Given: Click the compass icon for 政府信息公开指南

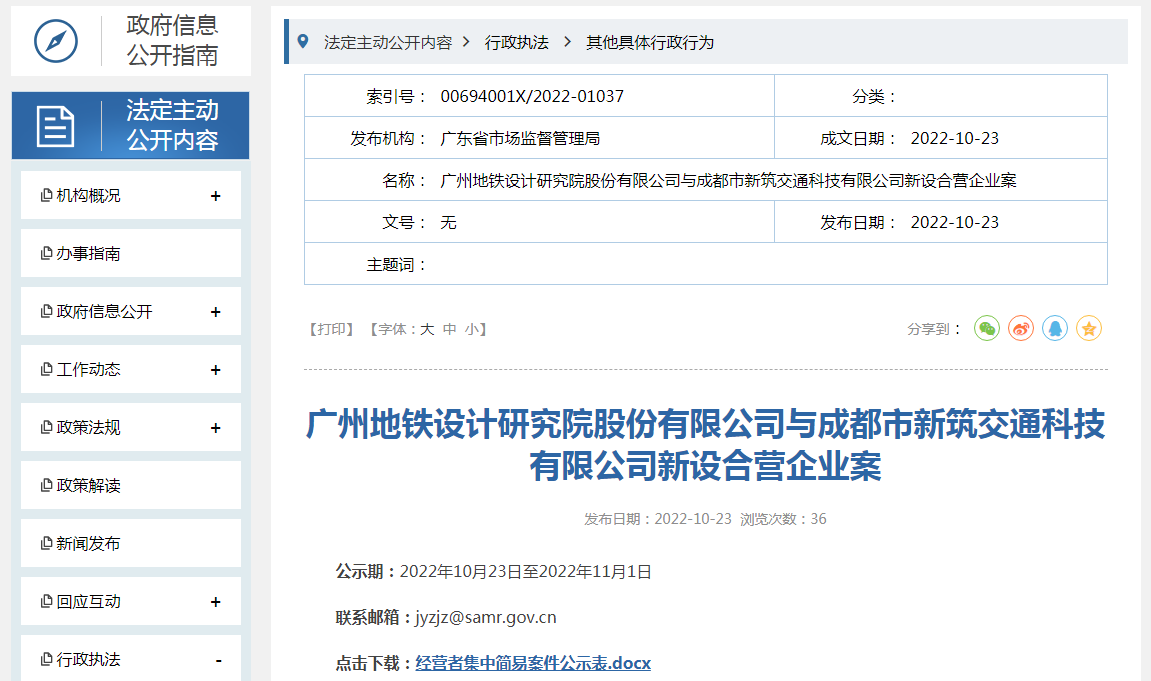Looking at the screenshot, I should pos(56,41).
